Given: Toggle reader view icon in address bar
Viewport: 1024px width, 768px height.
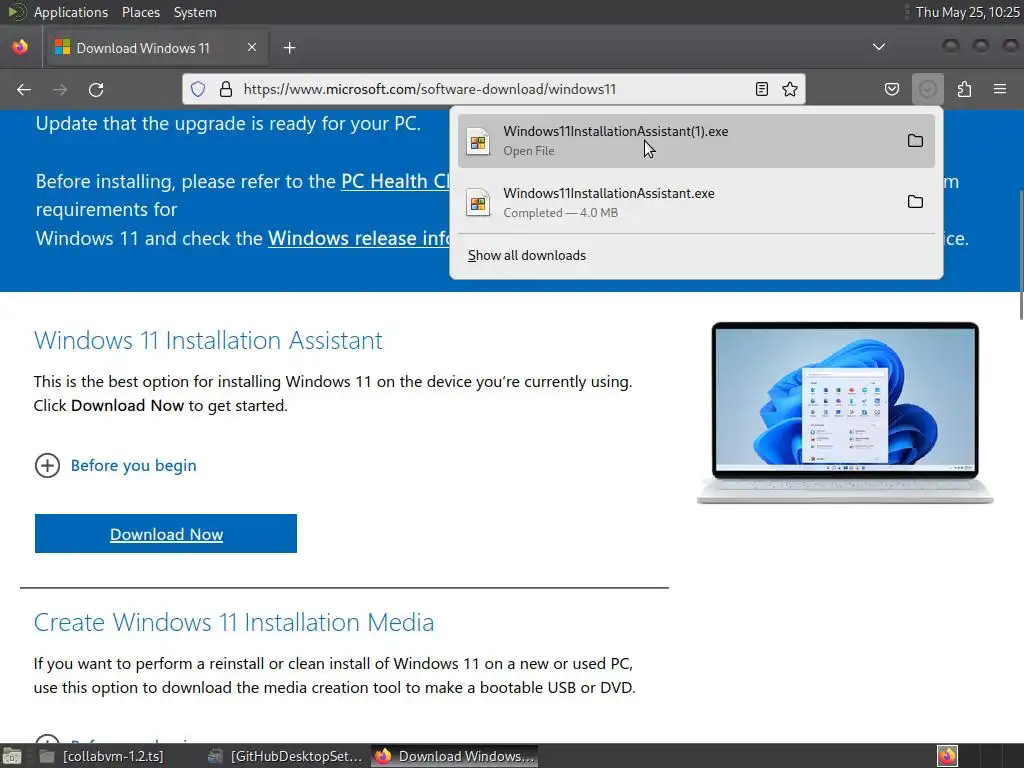Looking at the screenshot, I should (761, 89).
